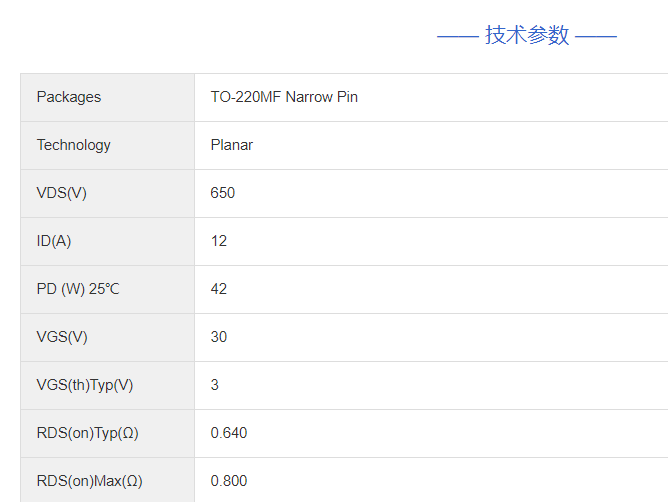Select the Technology label cell
Image resolution: width=668 pixels, height=502 pixels.
coord(108,145)
